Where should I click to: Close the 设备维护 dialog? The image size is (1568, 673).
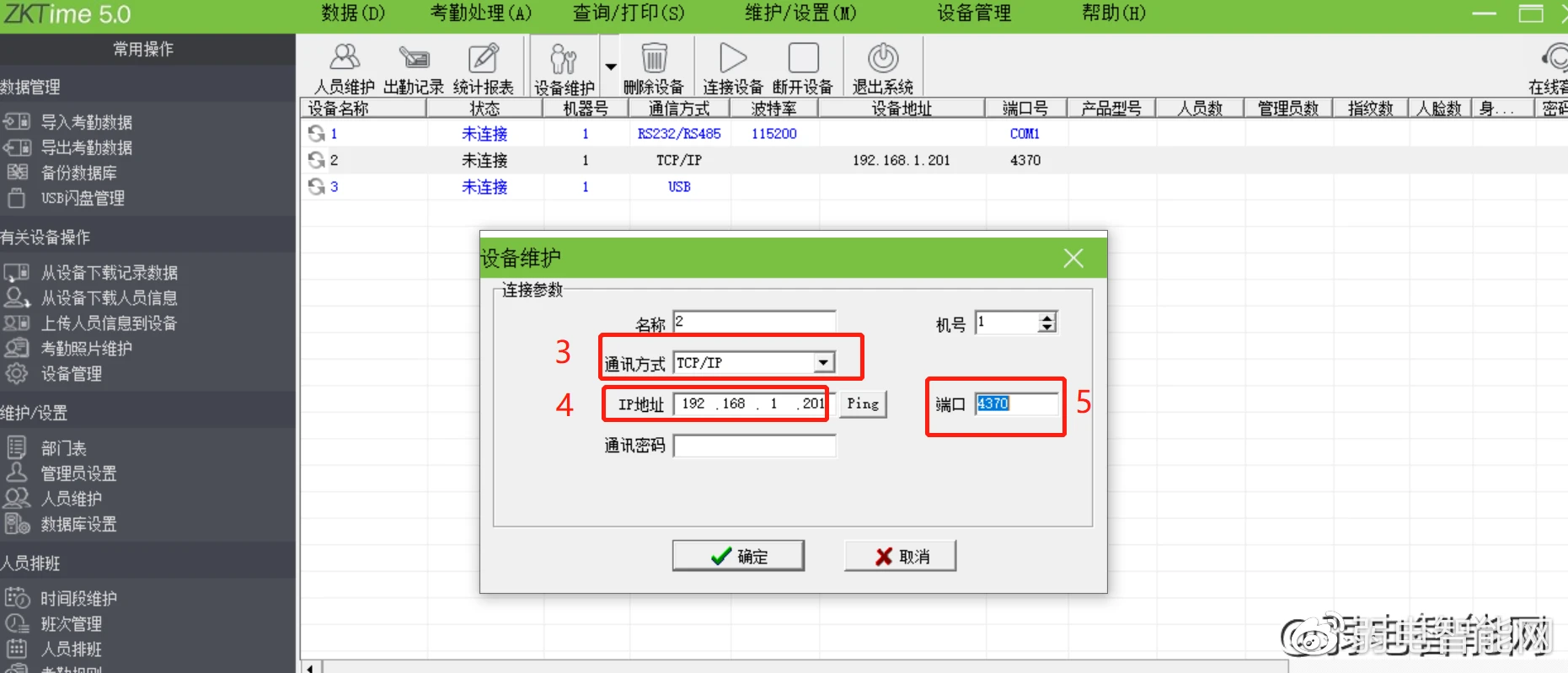[x=1073, y=258]
